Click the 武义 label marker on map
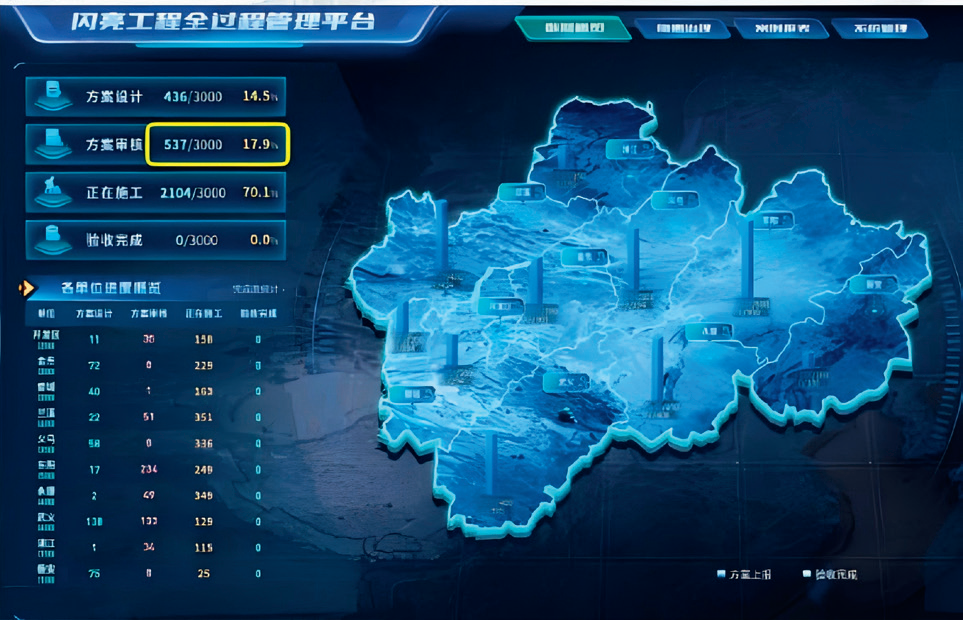Viewport: 963px width, 620px height. [x=565, y=381]
